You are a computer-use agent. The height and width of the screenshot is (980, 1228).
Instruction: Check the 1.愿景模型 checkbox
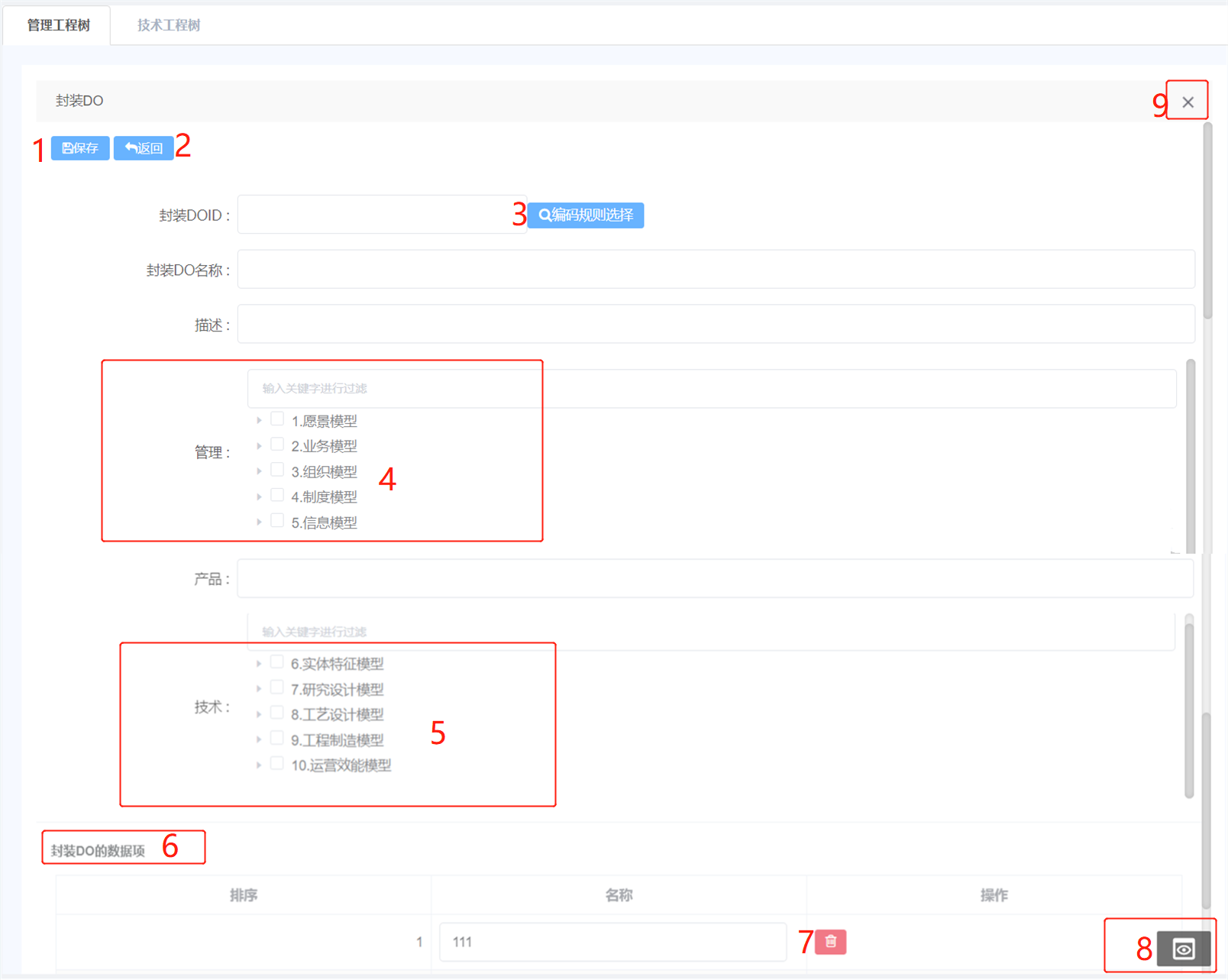(x=277, y=419)
